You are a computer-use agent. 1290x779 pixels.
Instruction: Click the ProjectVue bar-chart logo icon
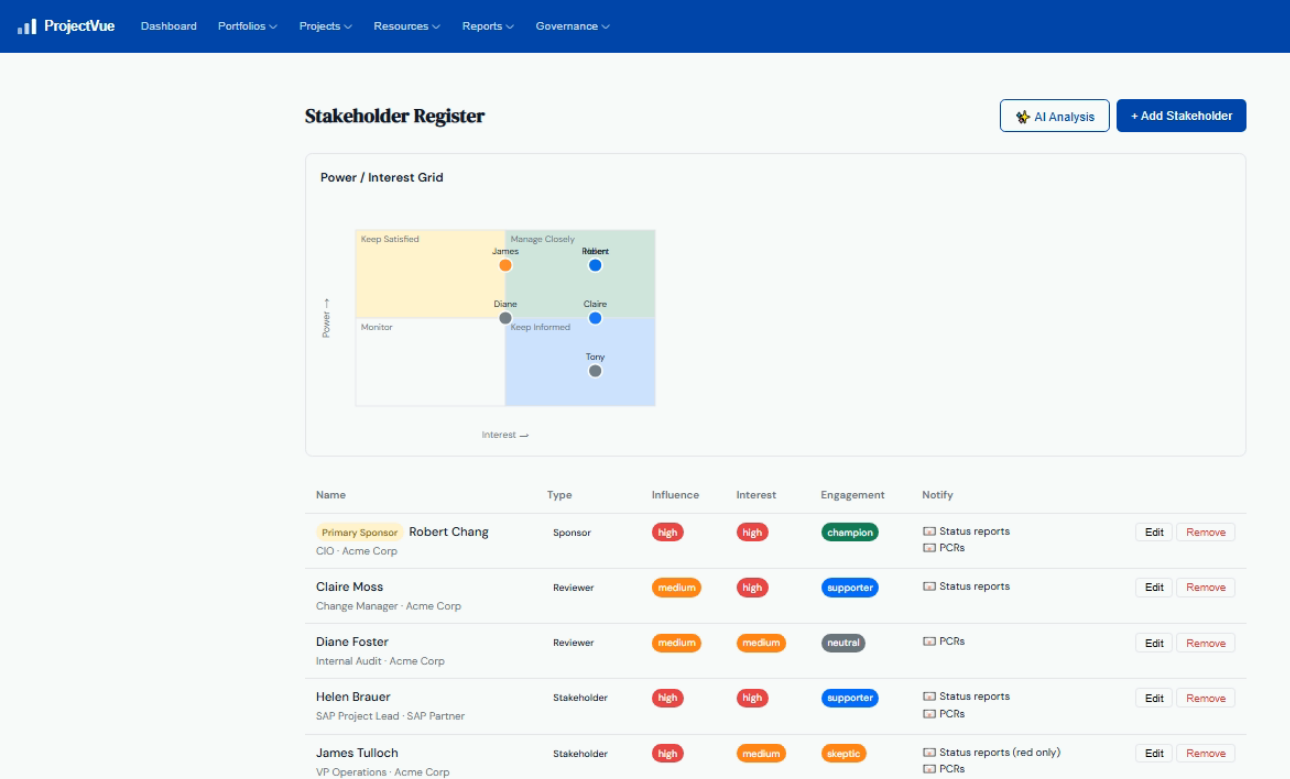(27, 26)
